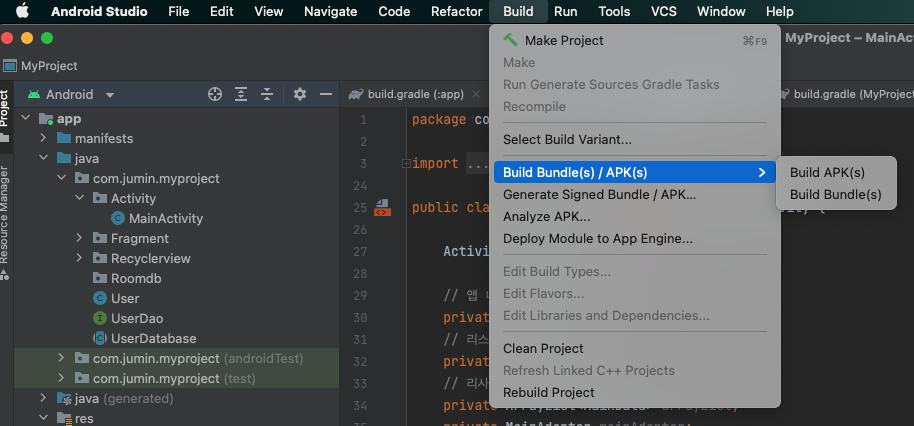The image size is (914, 426).
Task: Open the File menu
Action: (178, 12)
